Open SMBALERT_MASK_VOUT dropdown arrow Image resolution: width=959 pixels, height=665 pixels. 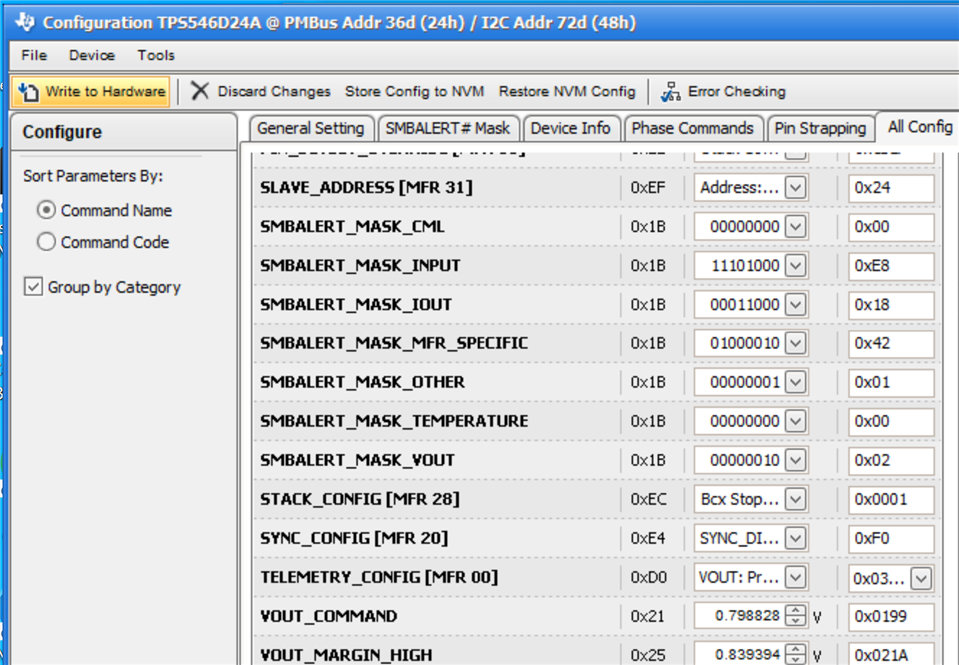click(x=795, y=460)
